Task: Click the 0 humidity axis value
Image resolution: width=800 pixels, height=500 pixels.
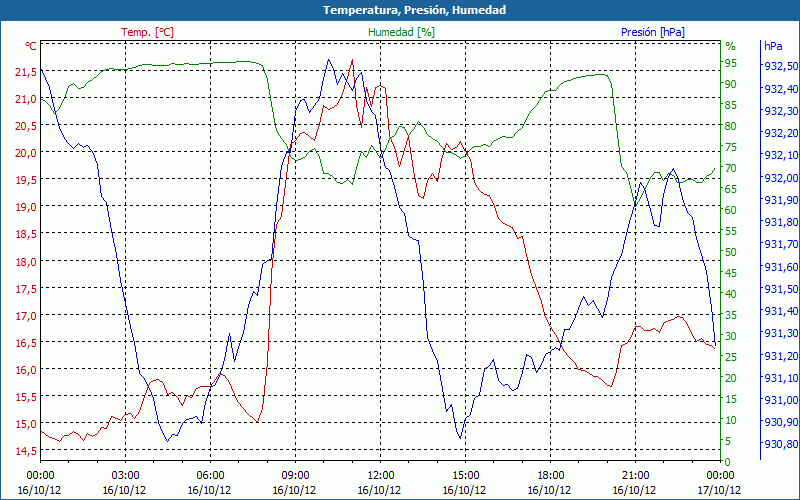Action: (728, 462)
